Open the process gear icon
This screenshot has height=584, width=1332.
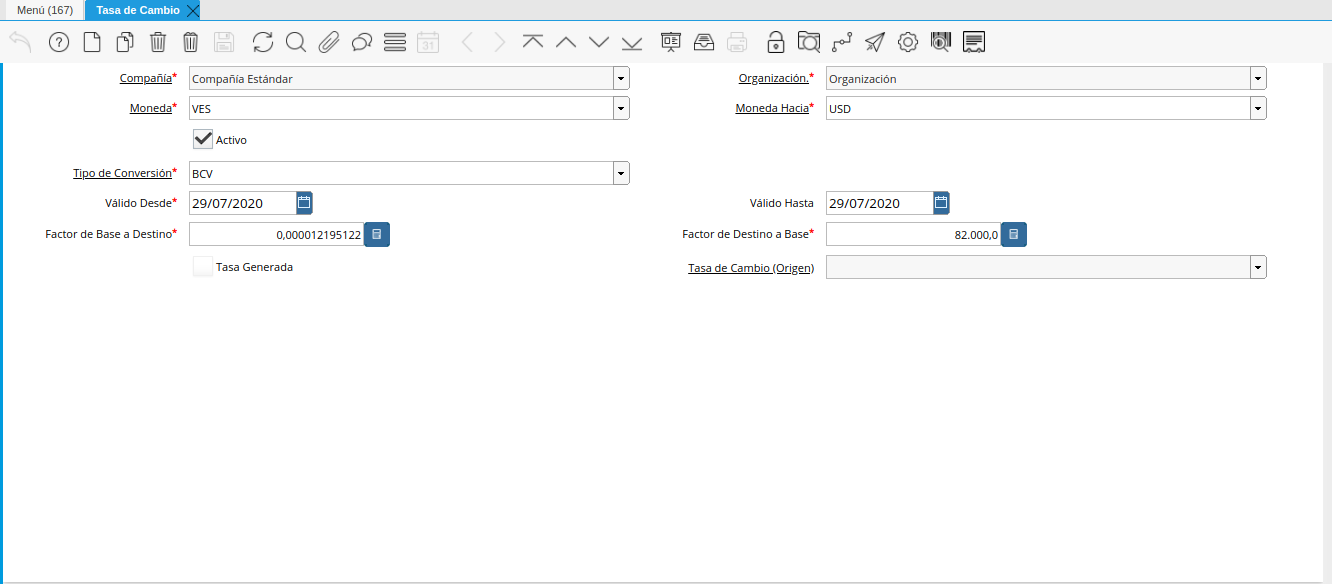(x=908, y=42)
